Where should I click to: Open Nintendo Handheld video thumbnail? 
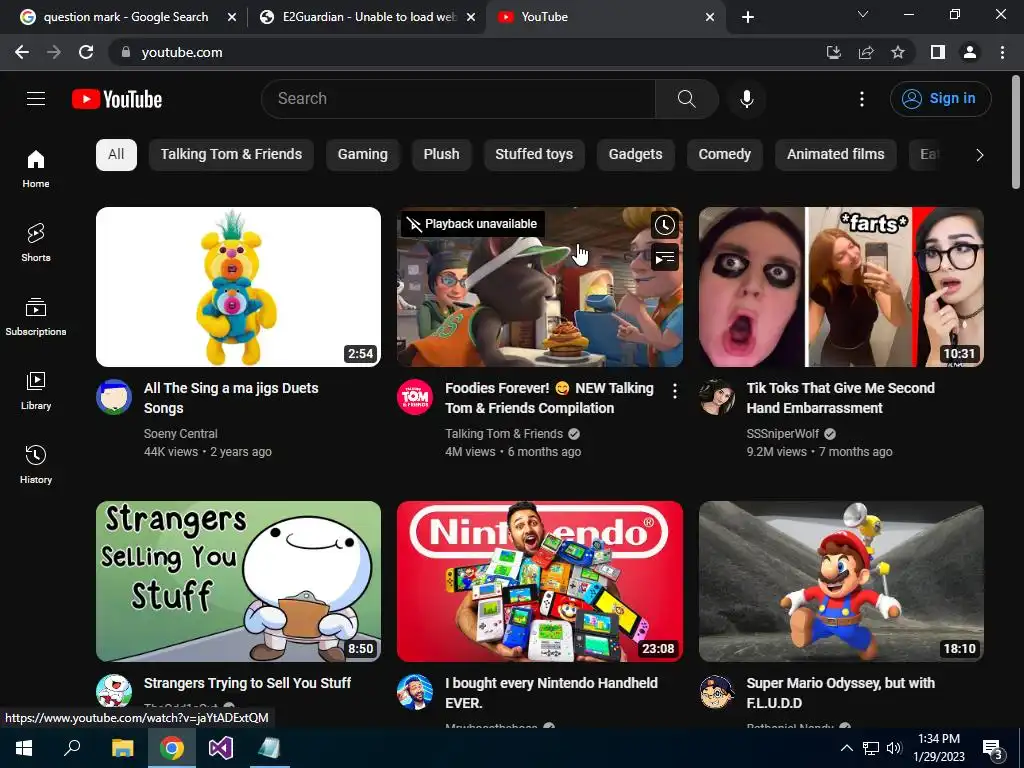coord(540,581)
